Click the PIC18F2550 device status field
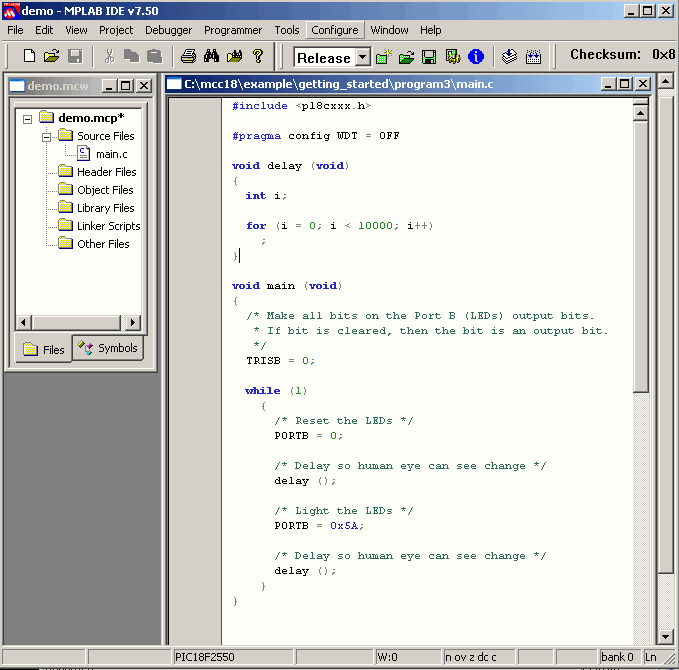This screenshot has width=679, height=670. (233, 657)
